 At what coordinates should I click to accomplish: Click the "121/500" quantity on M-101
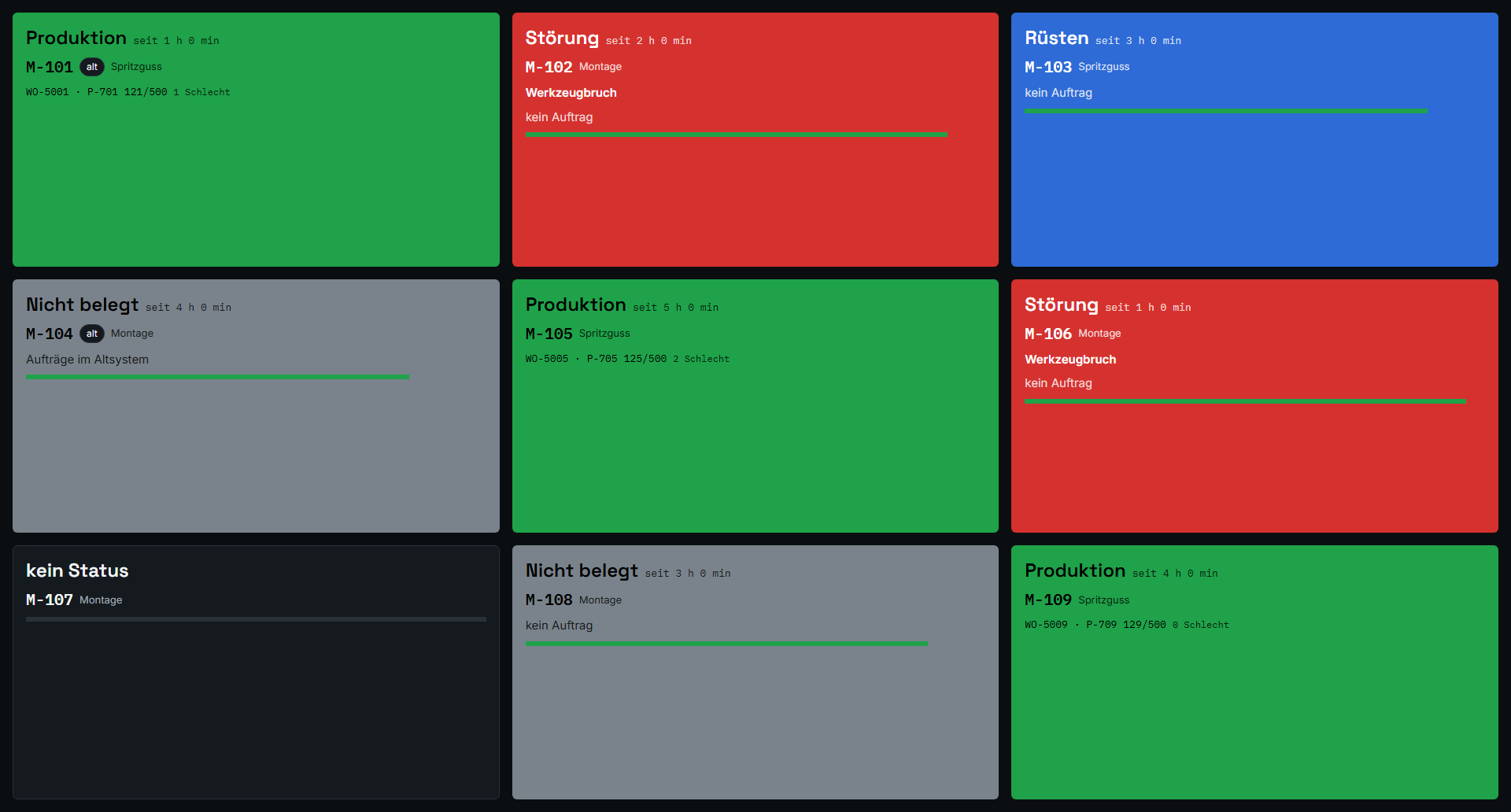146,92
